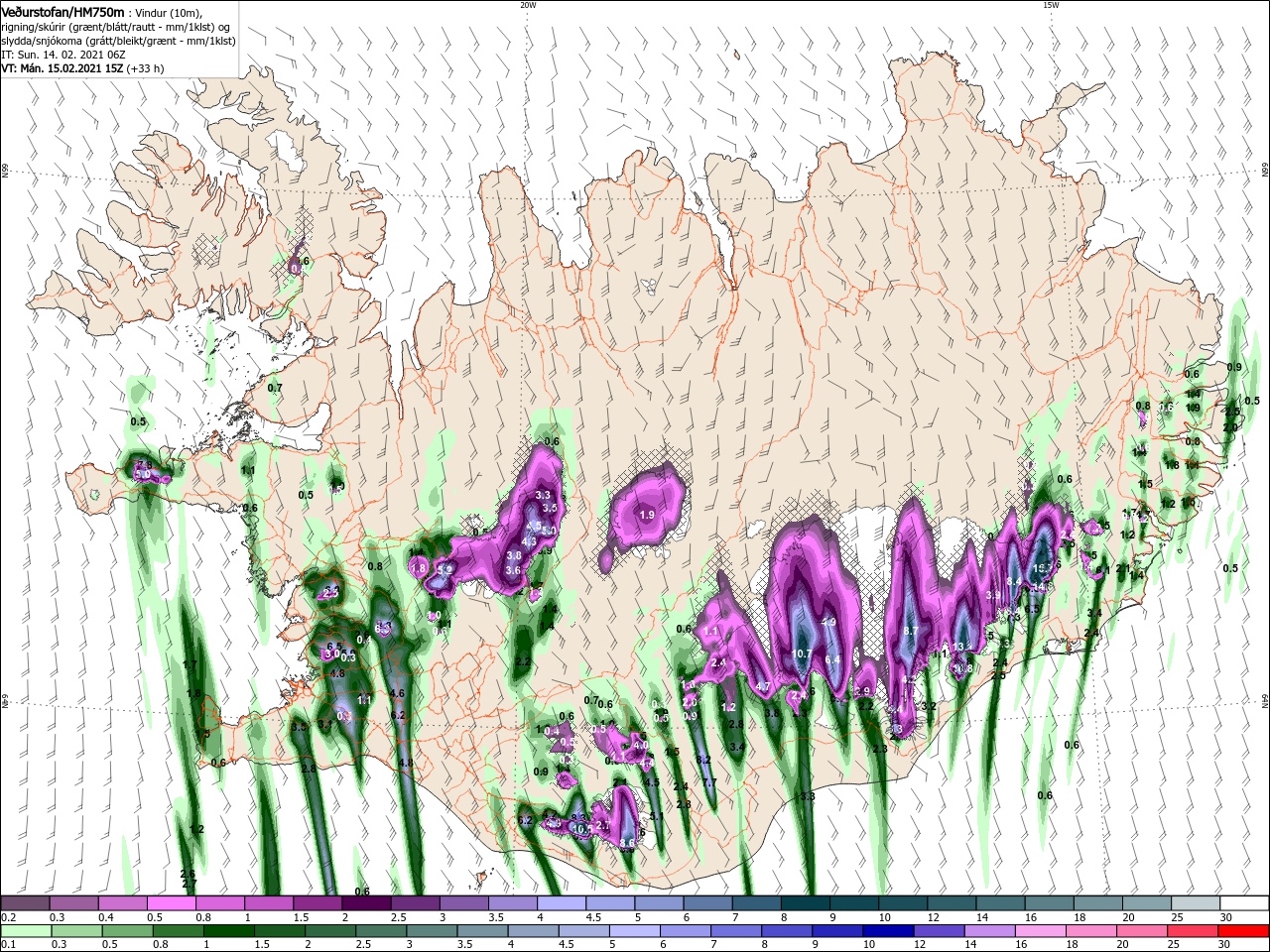The image size is (1270, 952).
Task: Click the '8.6' value near the southern tip
Action: pos(627,843)
